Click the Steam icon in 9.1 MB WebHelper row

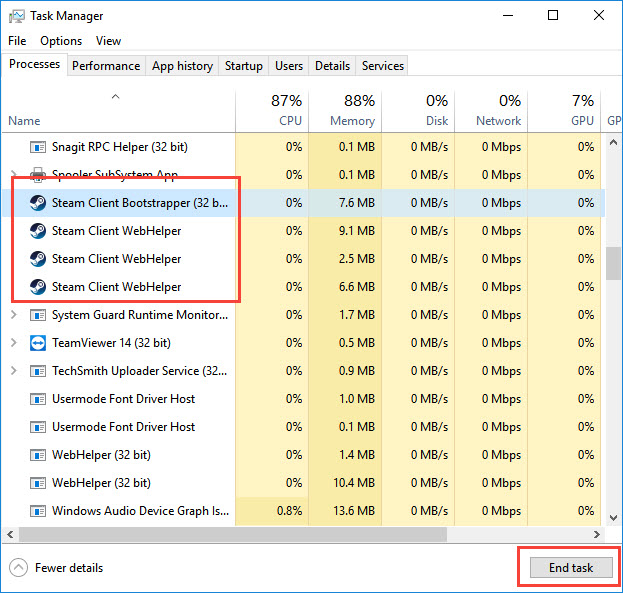coord(38,231)
